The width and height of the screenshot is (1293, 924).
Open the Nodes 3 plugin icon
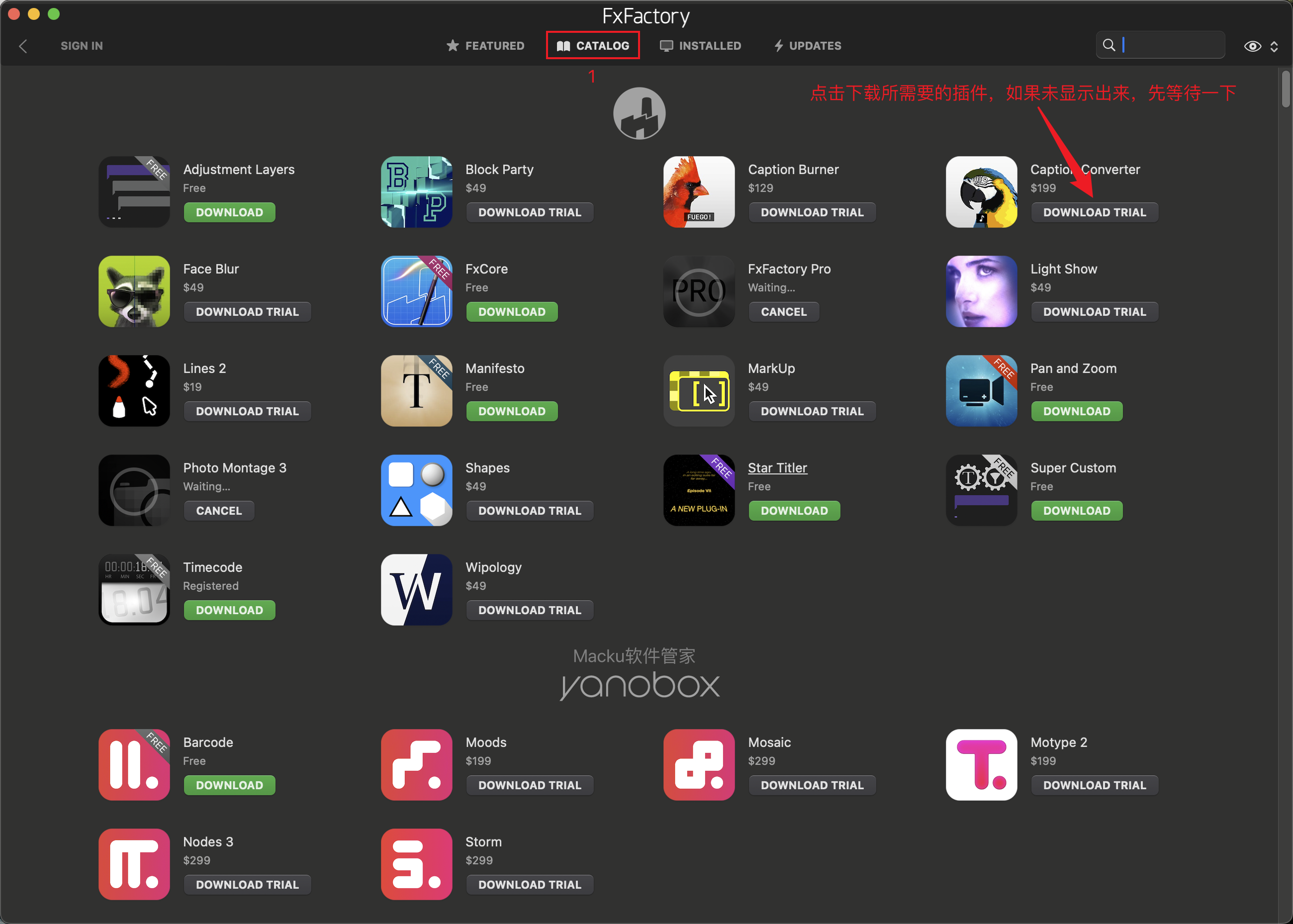134,864
